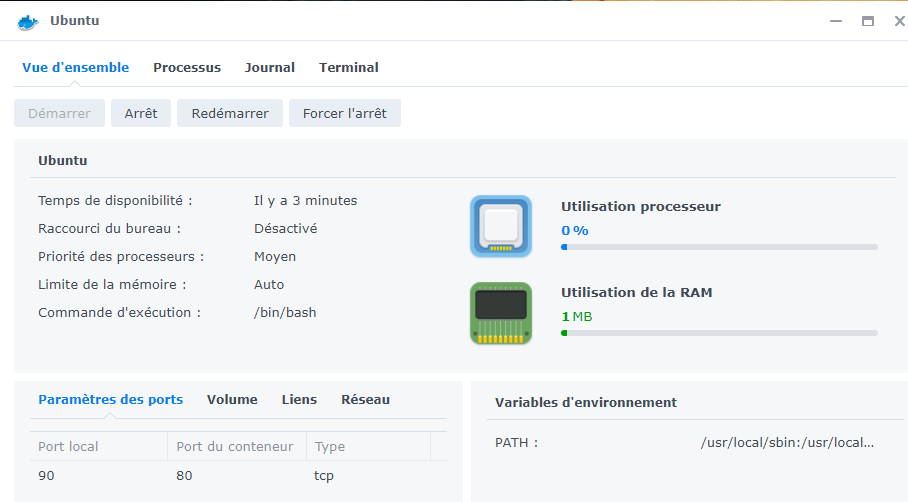Minimize the Ubuntu container window
Image resolution: width=908 pixels, height=502 pixels.
click(835, 21)
